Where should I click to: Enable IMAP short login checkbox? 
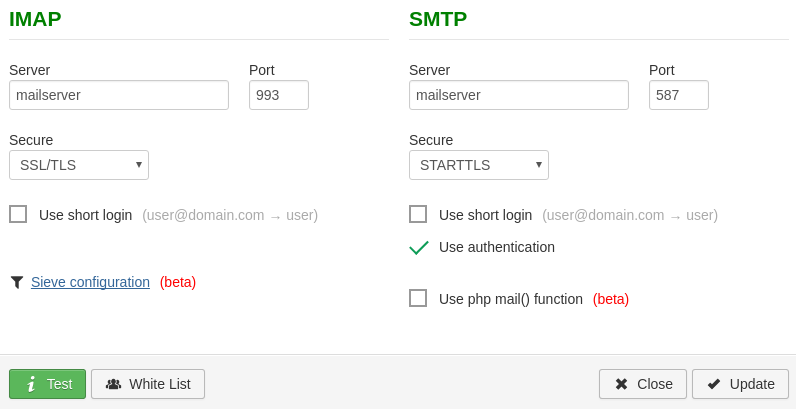click(x=18, y=214)
